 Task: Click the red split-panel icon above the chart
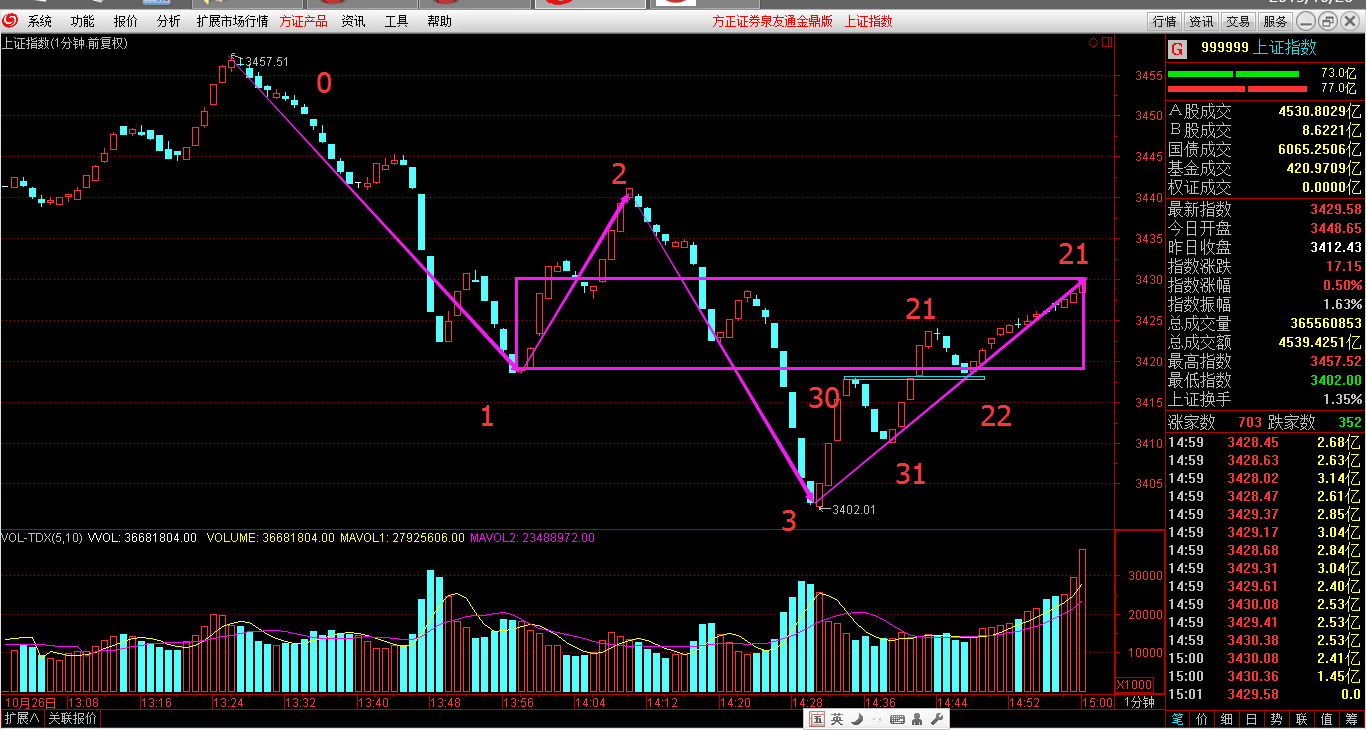coord(1106,43)
